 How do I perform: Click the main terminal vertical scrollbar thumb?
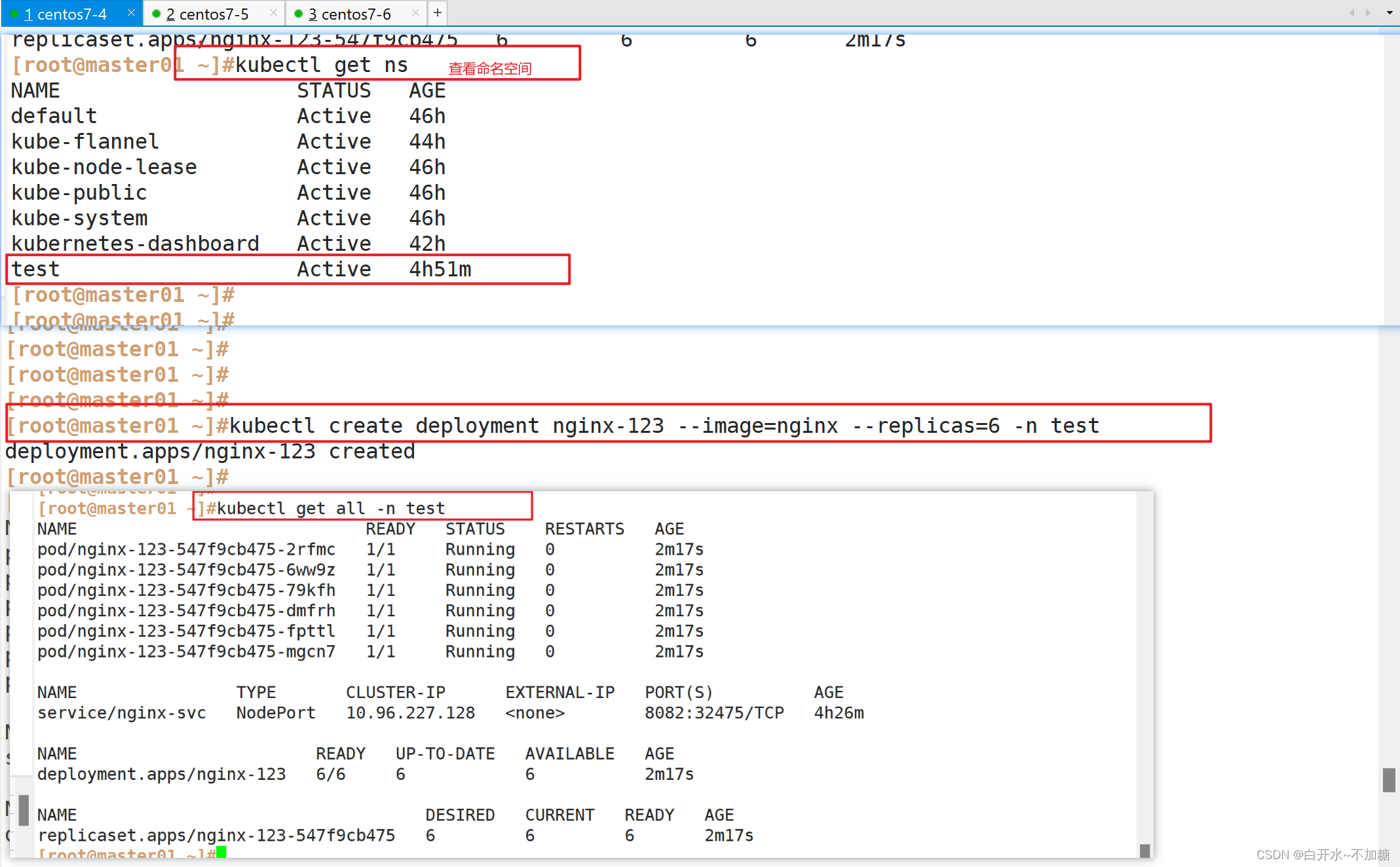tap(1389, 780)
